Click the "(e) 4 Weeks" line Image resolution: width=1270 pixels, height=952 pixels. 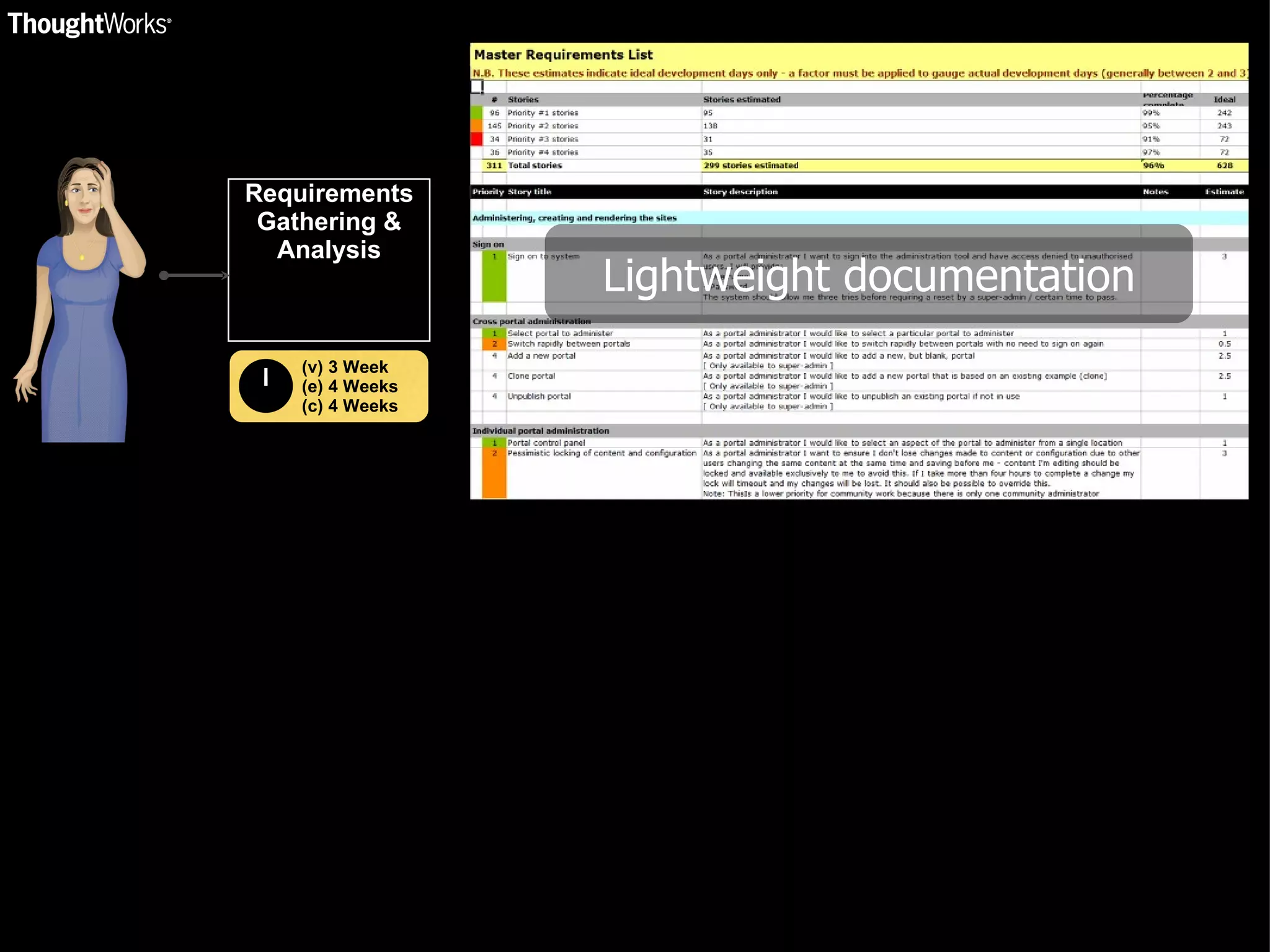pyautogui.click(x=350, y=386)
